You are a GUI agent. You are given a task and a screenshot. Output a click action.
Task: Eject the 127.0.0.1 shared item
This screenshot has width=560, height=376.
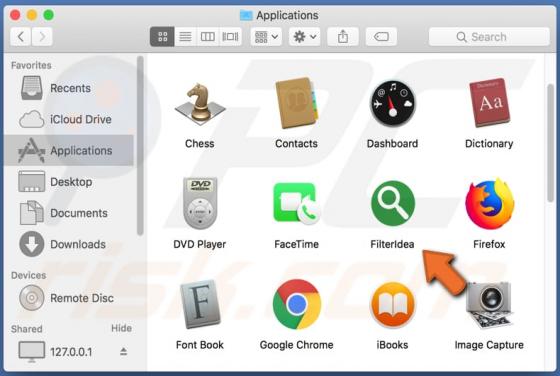(x=123, y=352)
